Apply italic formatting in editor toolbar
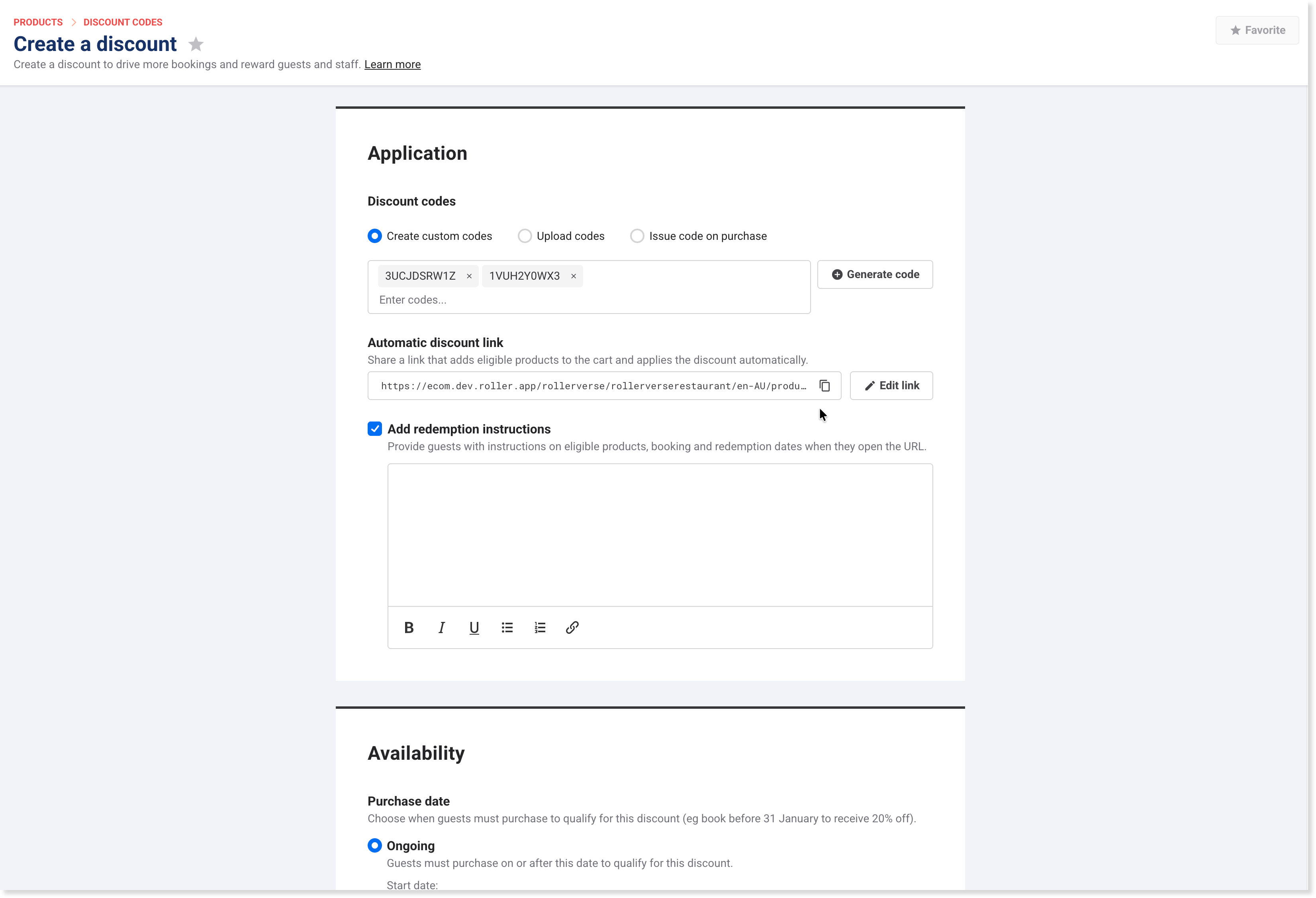Viewport: 1316px width, 898px height. tap(442, 627)
